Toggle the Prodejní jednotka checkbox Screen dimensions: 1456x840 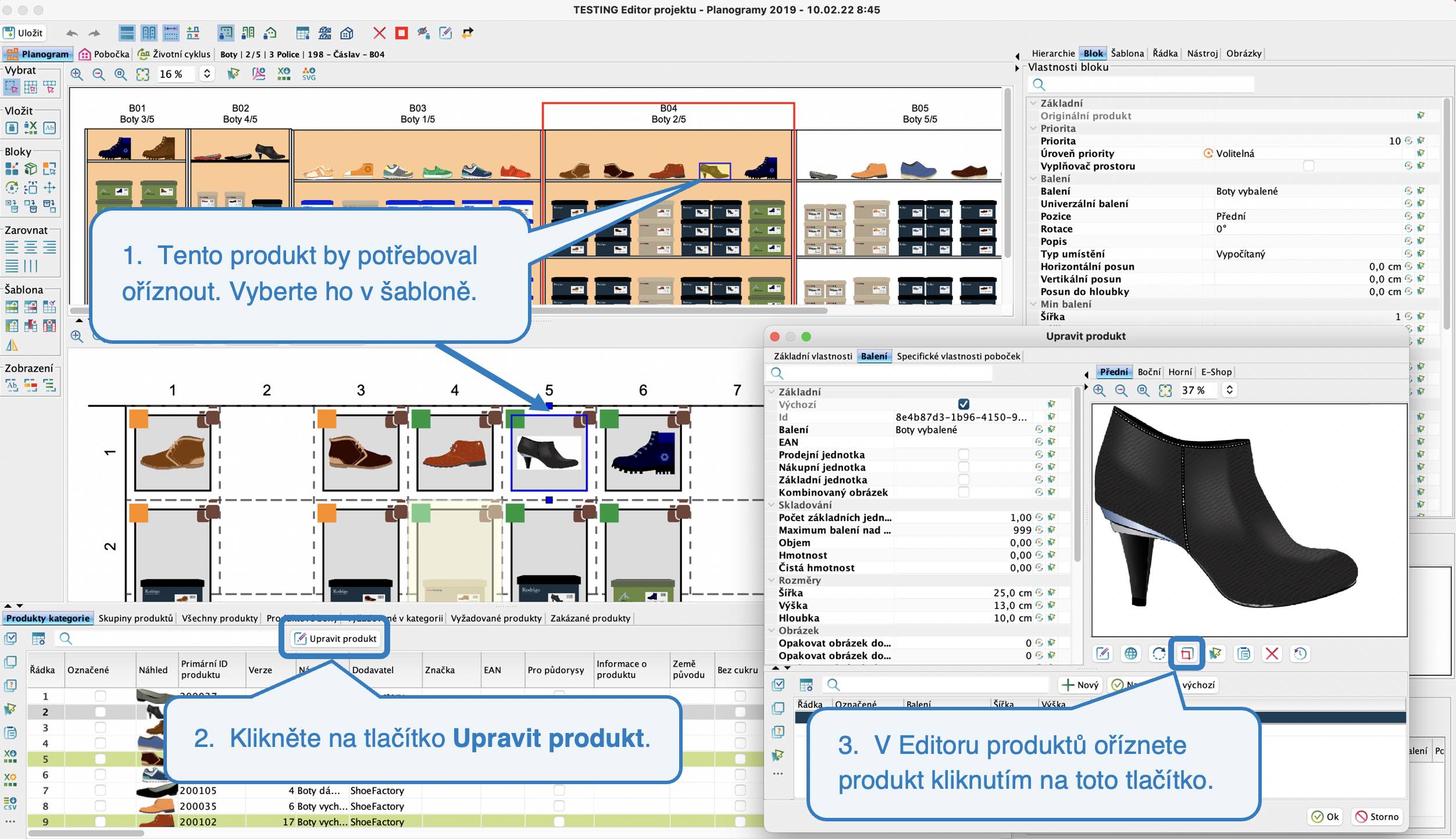click(x=963, y=454)
